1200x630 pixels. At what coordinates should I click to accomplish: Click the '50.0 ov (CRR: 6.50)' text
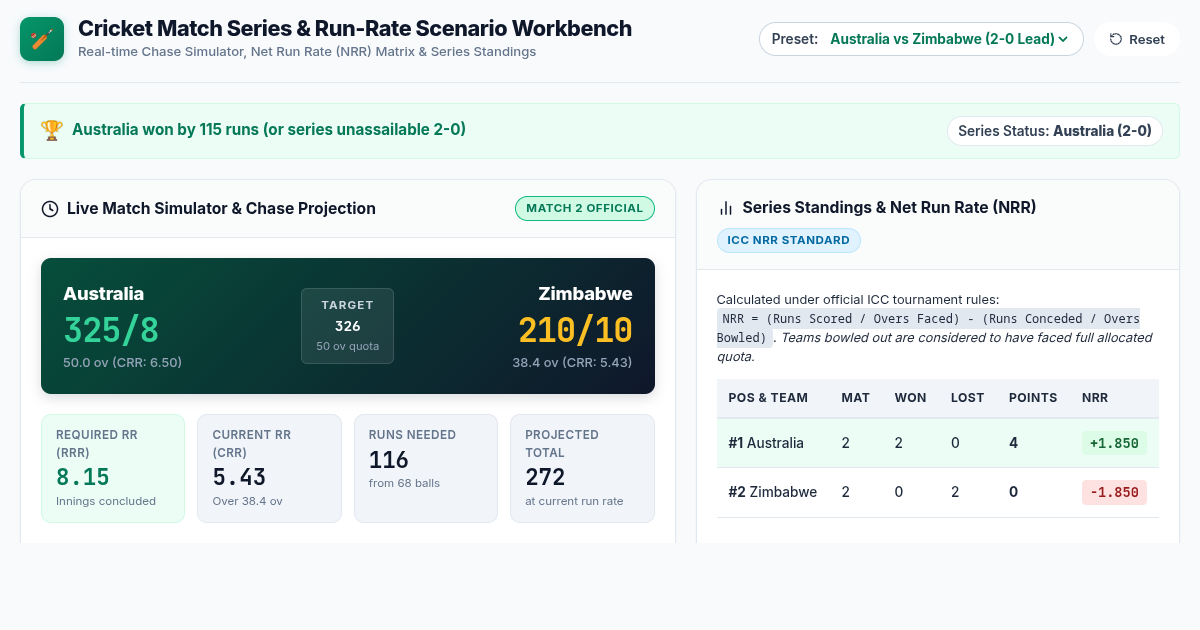123,362
